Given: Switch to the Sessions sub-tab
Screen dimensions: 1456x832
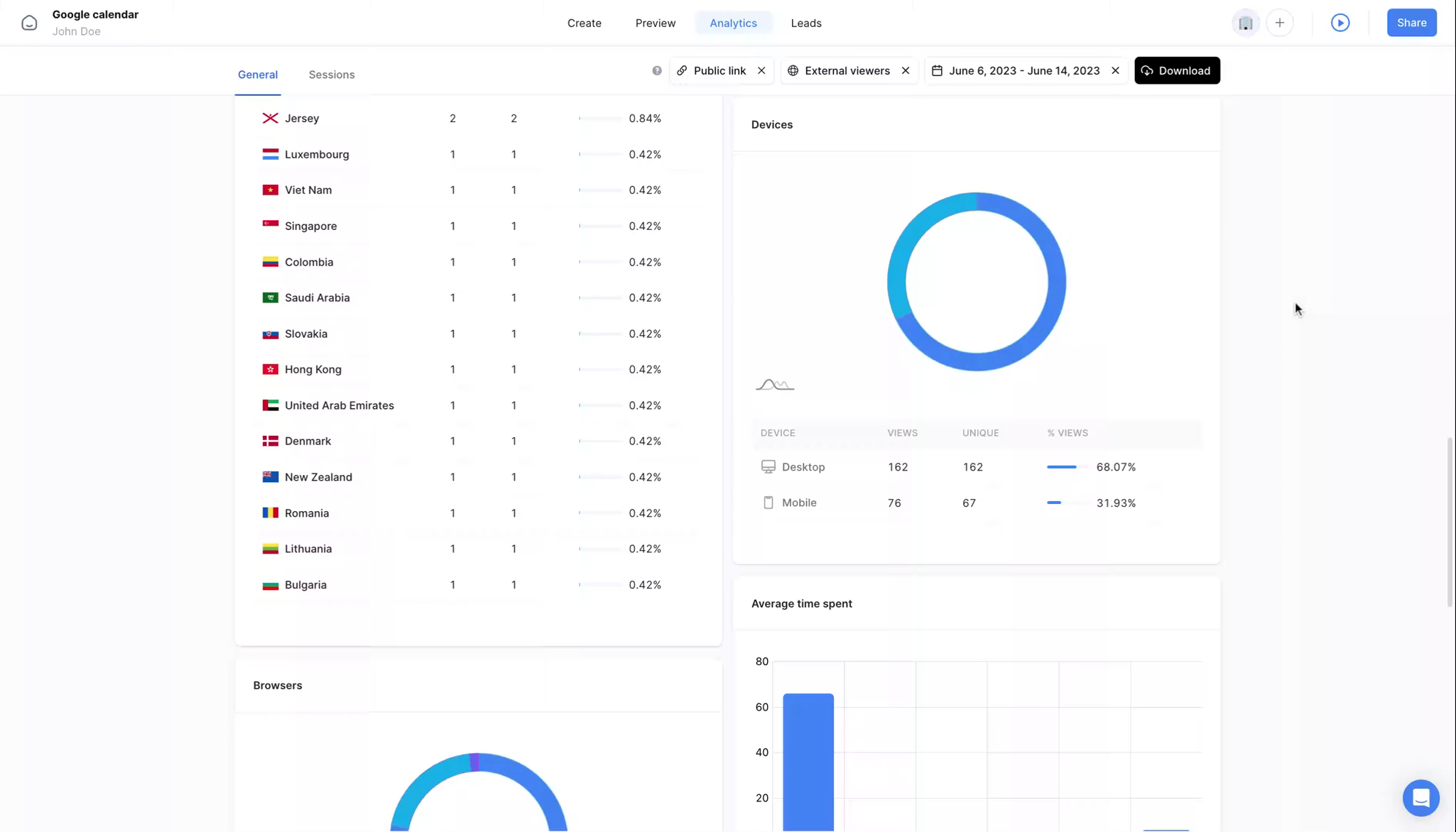Looking at the screenshot, I should point(331,75).
